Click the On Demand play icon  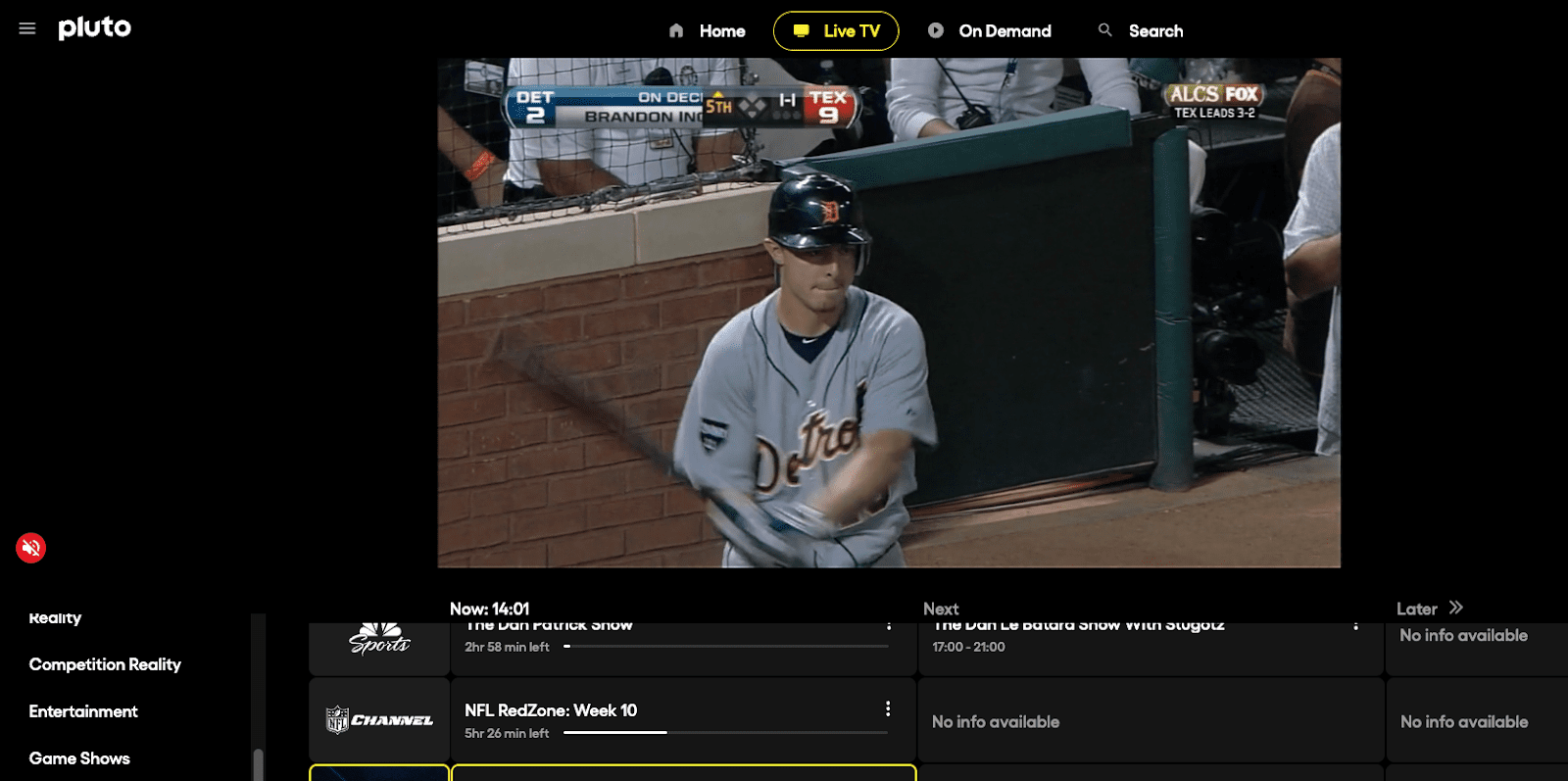click(x=936, y=30)
